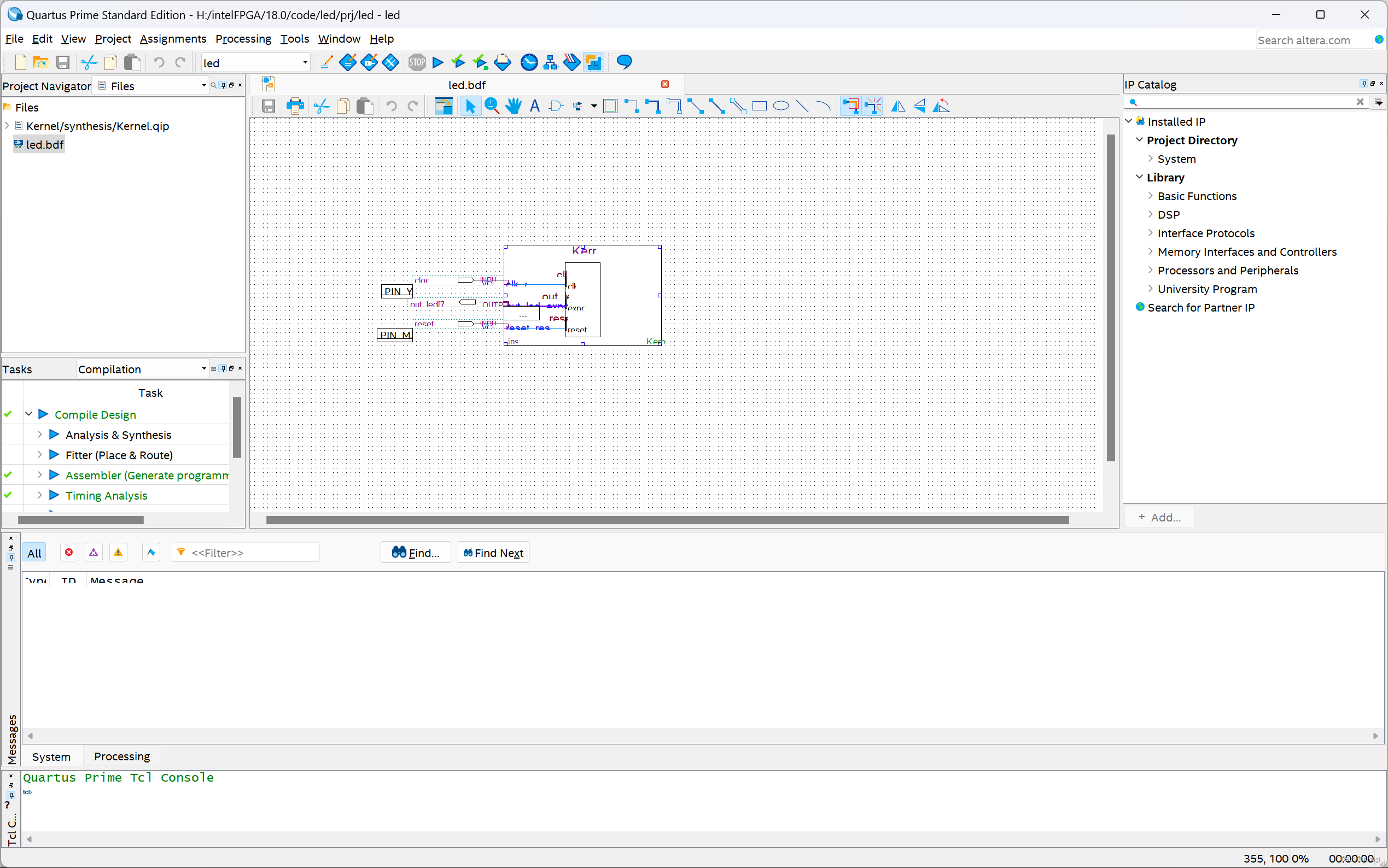
Task: Select the Text tool 'A' icon
Action: click(x=535, y=105)
